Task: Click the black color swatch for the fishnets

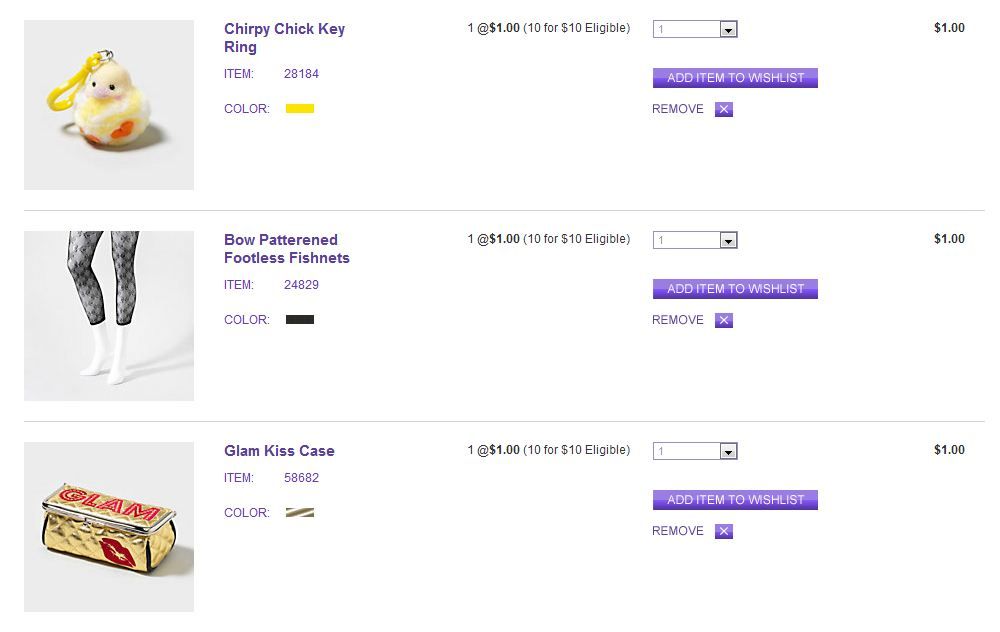Action: click(x=300, y=320)
